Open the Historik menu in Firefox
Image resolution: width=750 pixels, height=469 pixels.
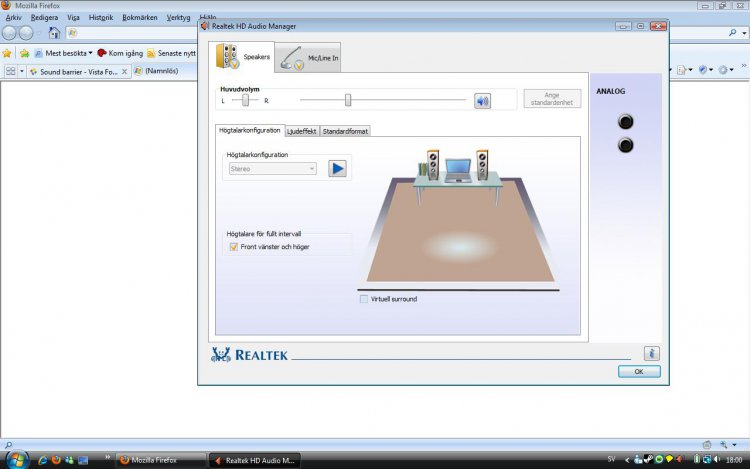[x=101, y=18]
